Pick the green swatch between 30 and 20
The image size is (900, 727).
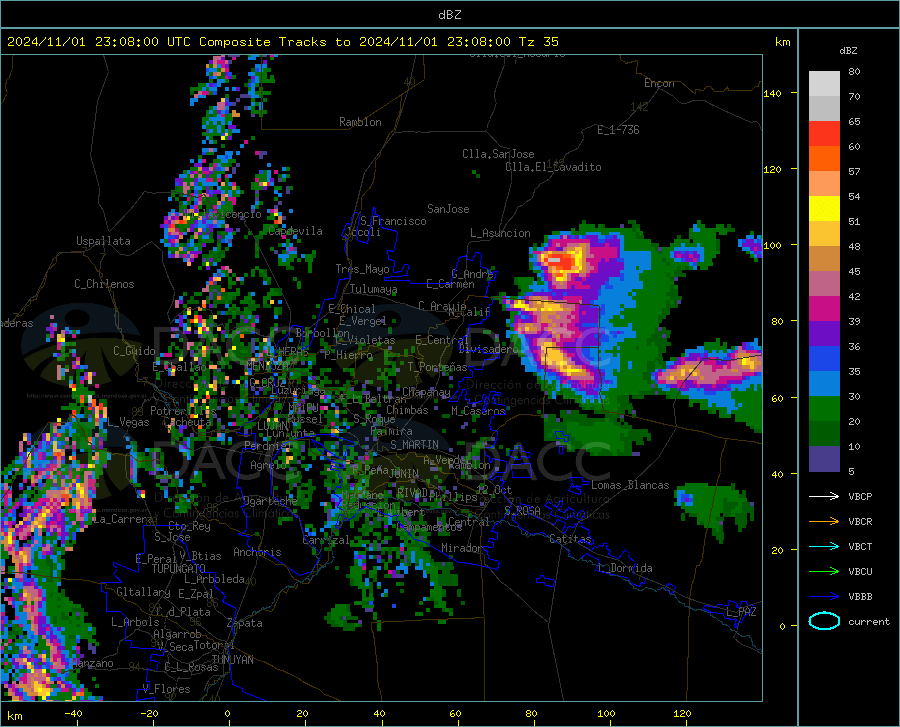point(824,409)
